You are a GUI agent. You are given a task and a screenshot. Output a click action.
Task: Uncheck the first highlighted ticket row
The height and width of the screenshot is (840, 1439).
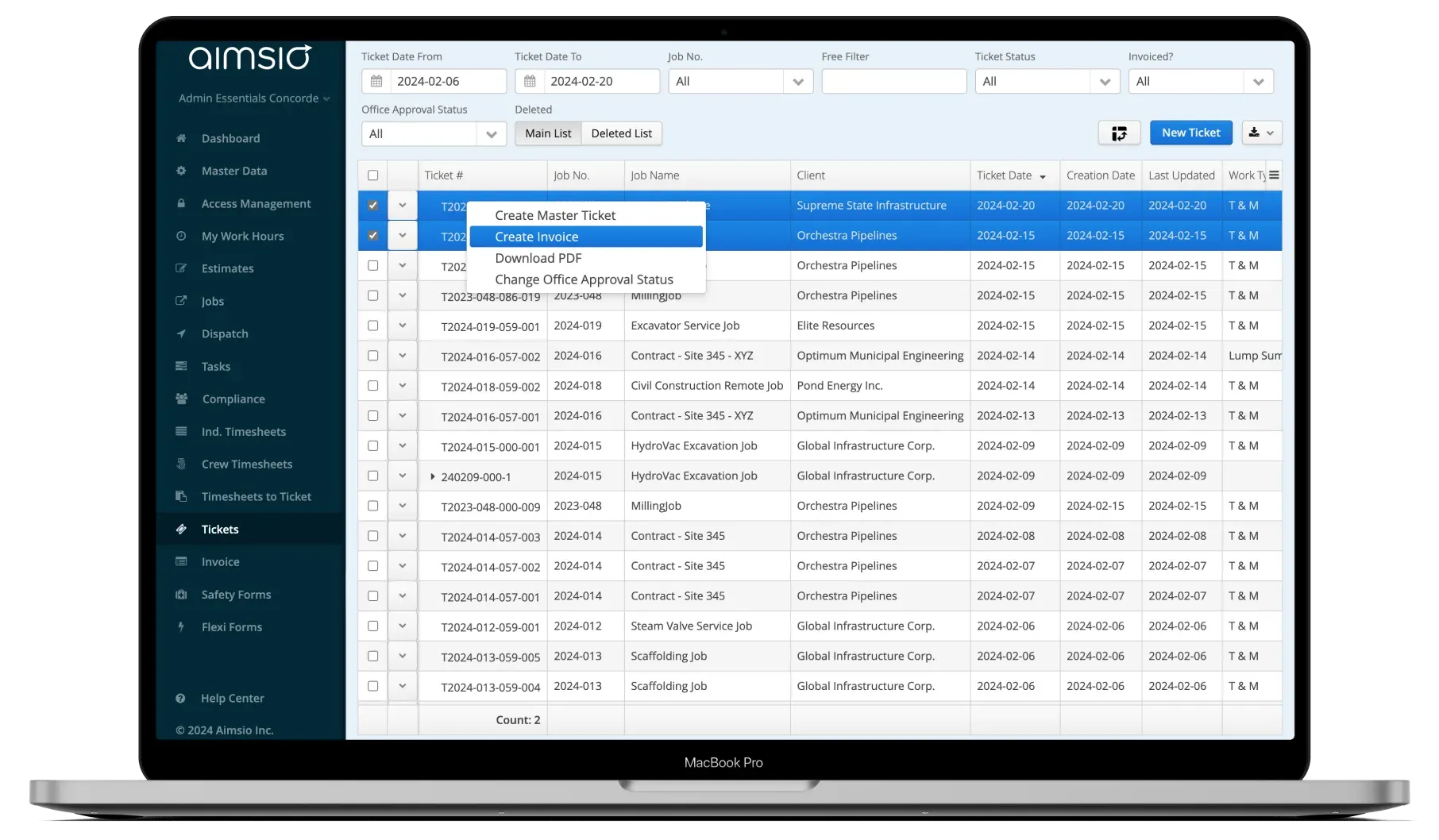pyautogui.click(x=372, y=205)
